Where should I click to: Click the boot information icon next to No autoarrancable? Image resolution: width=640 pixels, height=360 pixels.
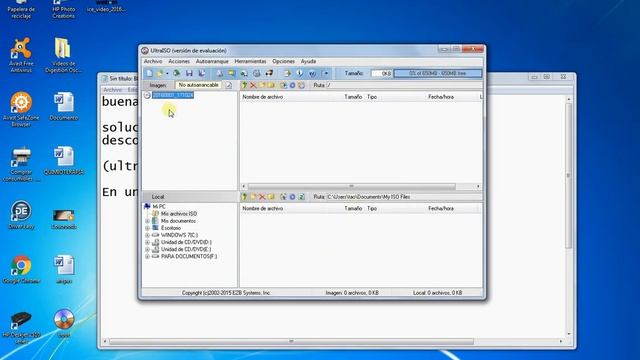(x=229, y=85)
